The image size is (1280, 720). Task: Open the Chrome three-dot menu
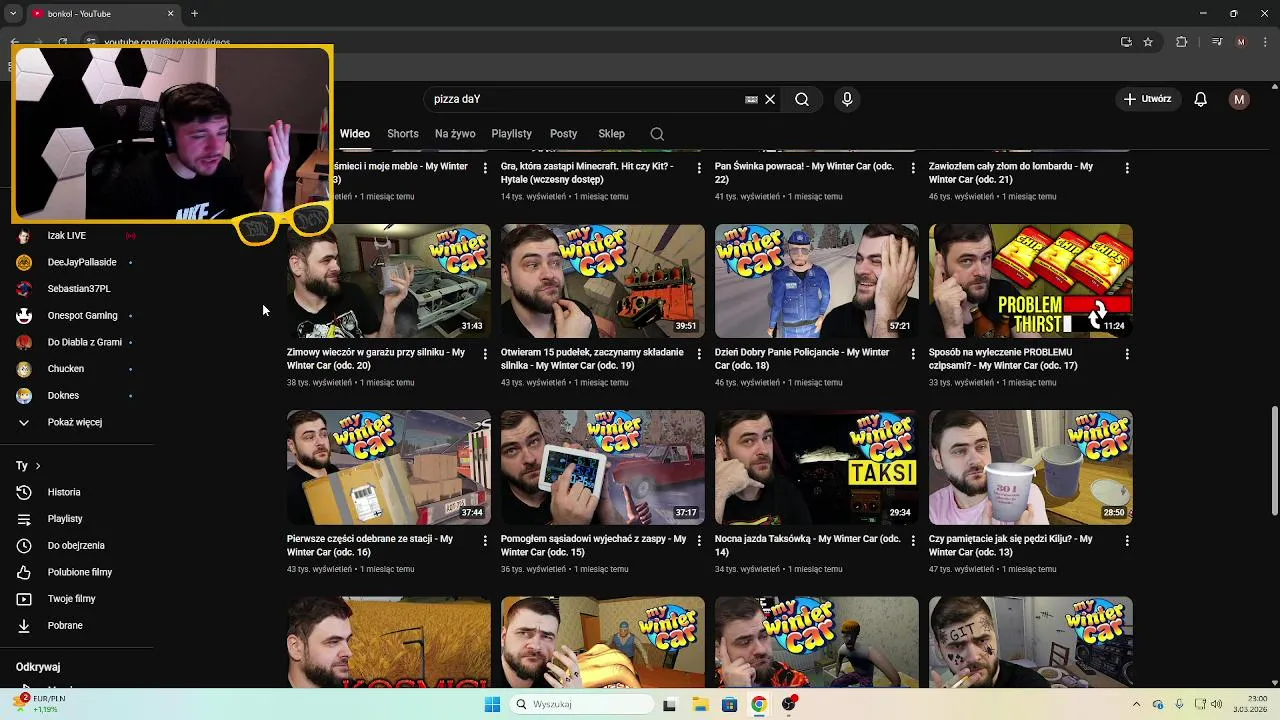1263,42
